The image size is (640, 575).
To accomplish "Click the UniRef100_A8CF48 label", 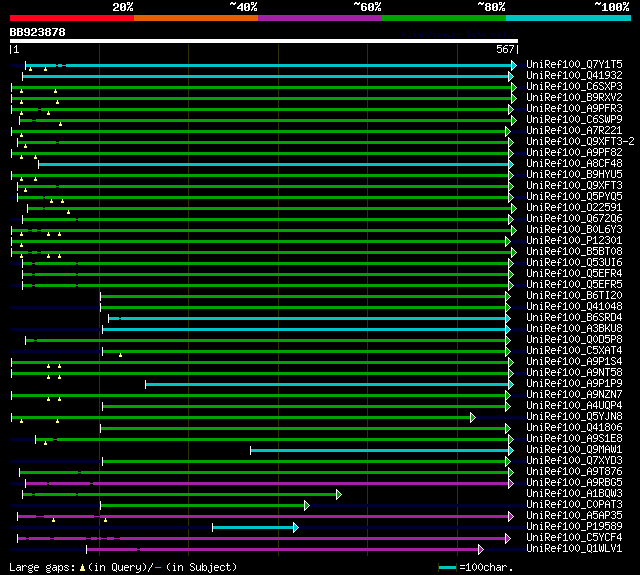I will 574,163.
